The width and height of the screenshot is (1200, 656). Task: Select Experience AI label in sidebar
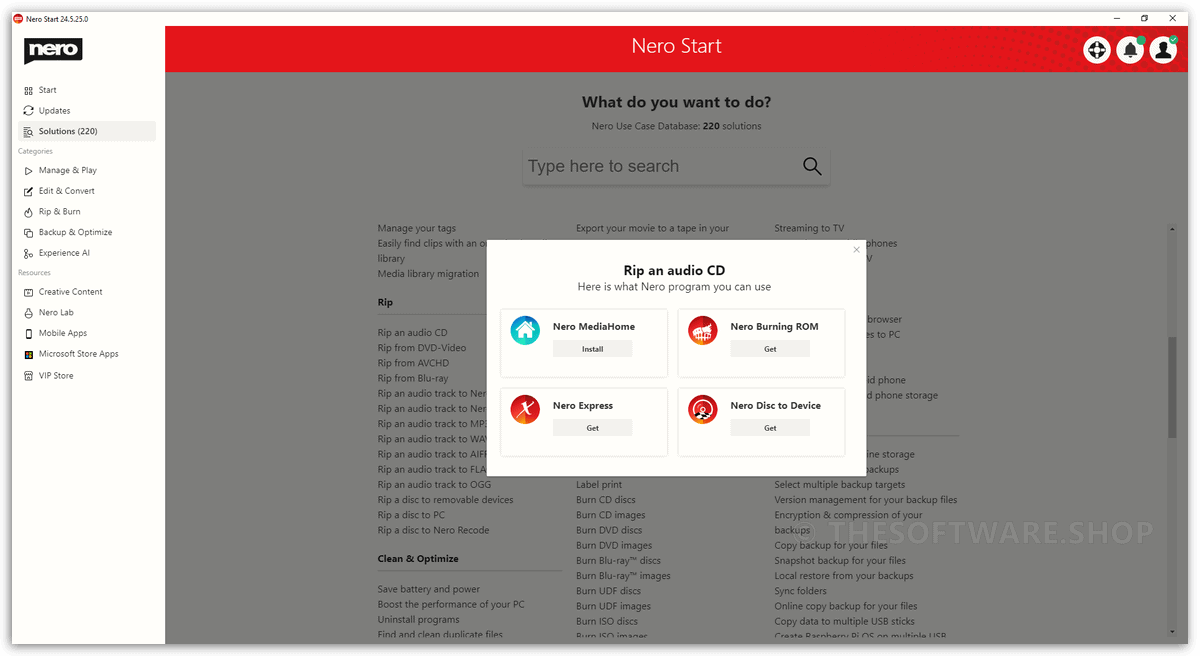click(65, 254)
